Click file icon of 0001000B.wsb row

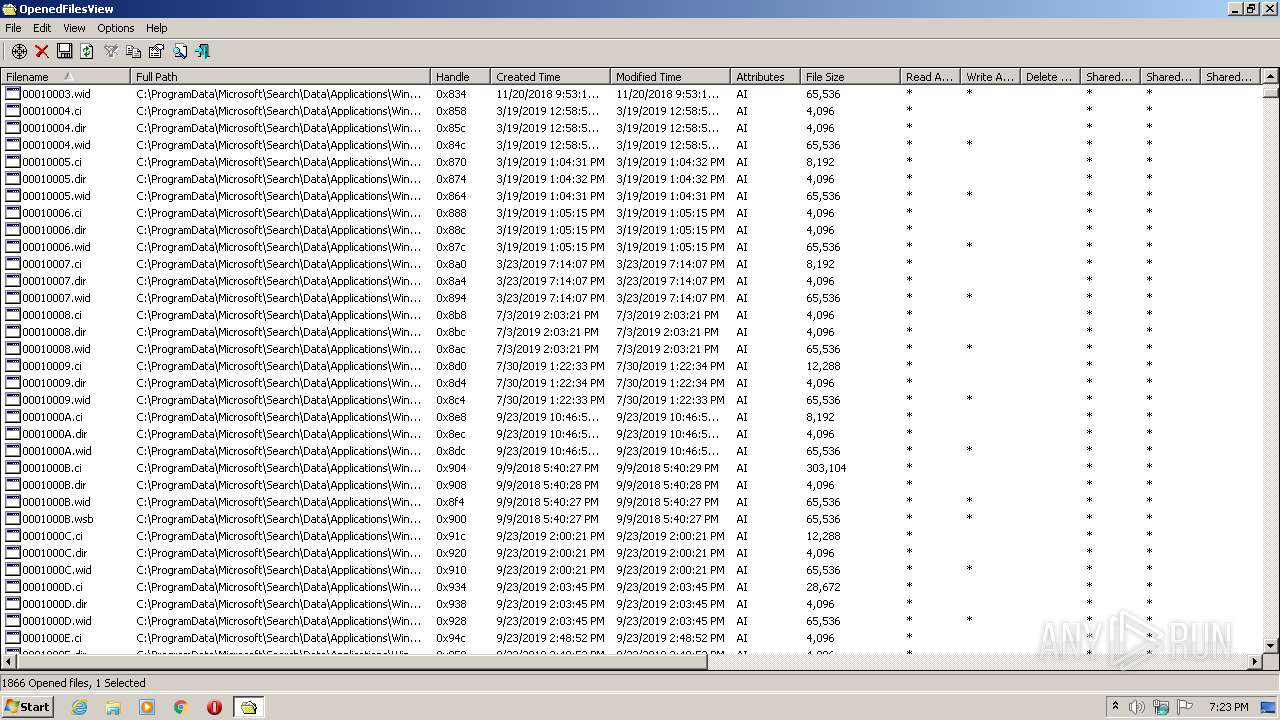[13, 519]
